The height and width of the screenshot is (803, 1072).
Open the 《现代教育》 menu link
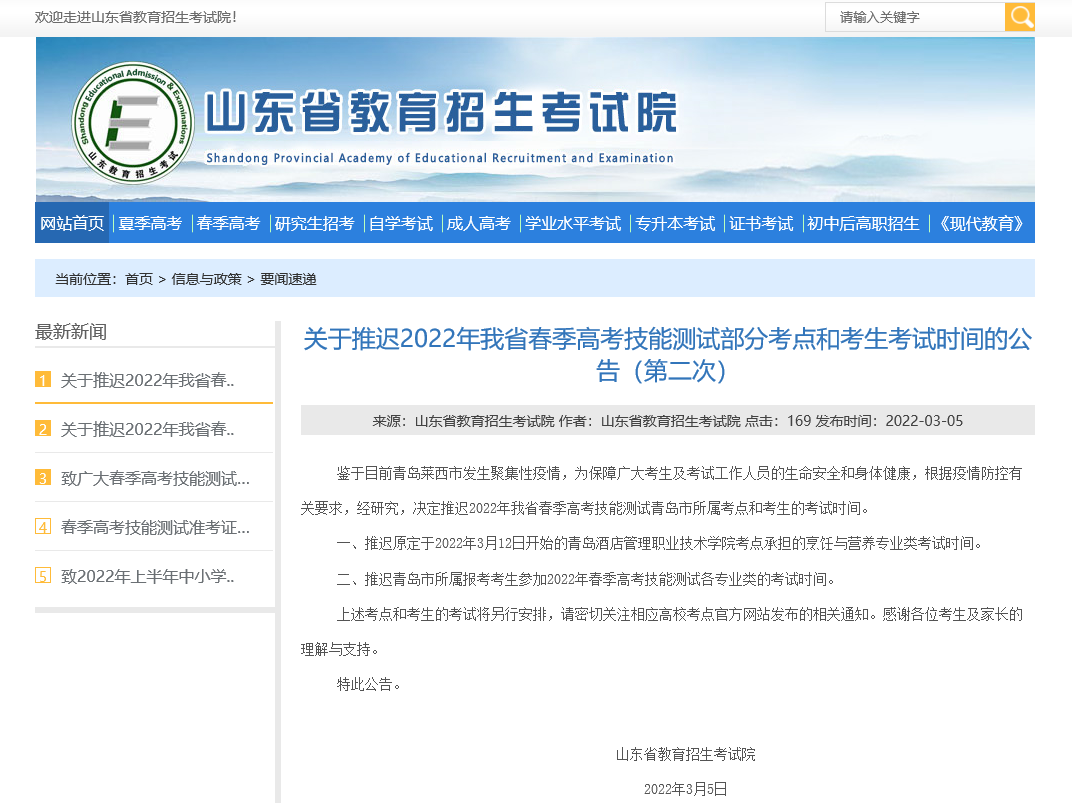(981, 223)
